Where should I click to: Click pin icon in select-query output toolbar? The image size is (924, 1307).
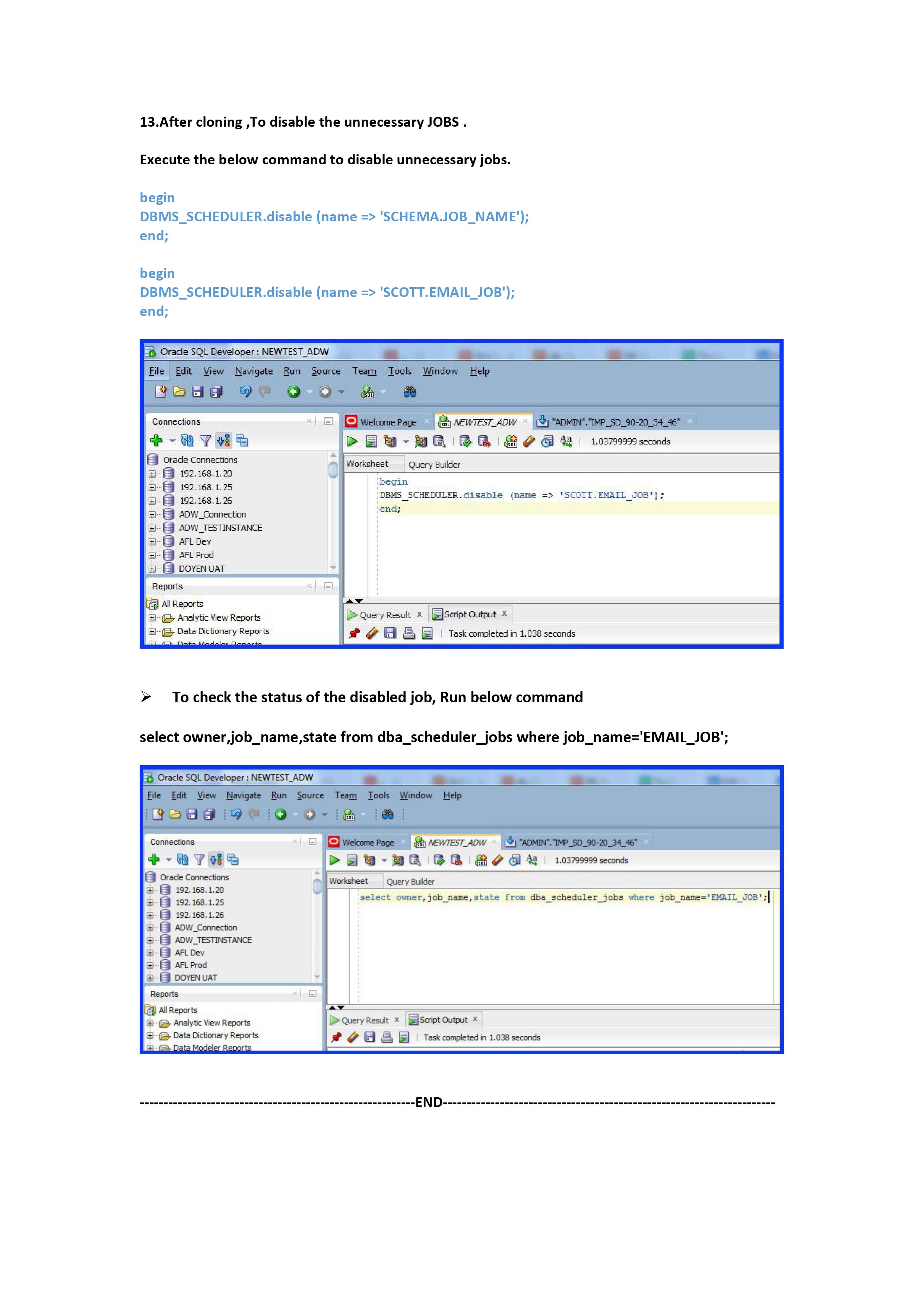pyautogui.click(x=336, y=1037)
